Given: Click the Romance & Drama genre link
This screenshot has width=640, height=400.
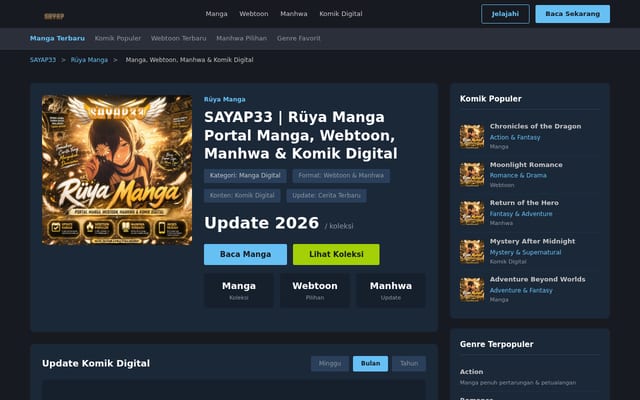Looking at the screenshot, I should pos(518,176).
